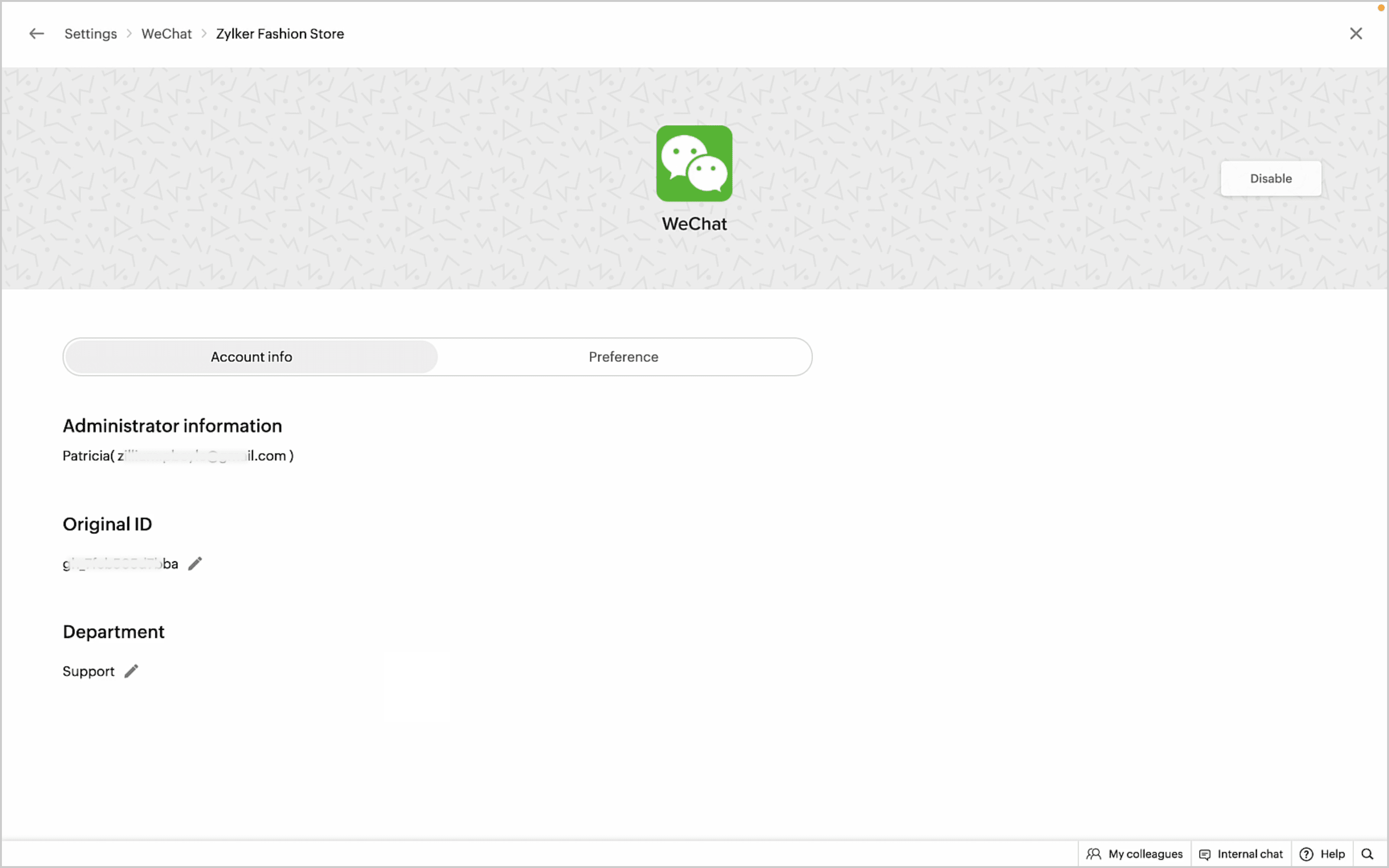
Task: Click the Administrator information heading
Action: click(x=172, y=426)
